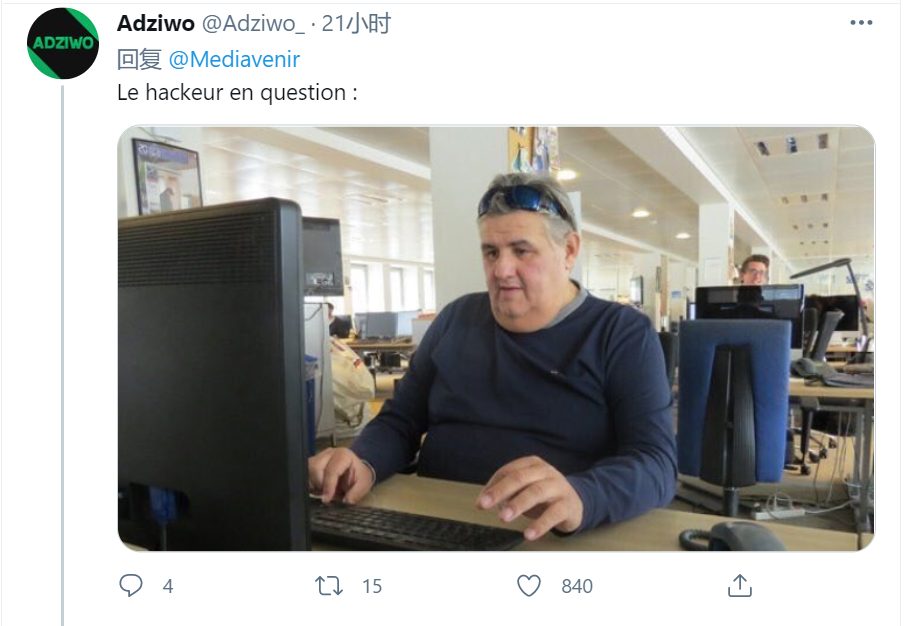The image size is (912, 626).
Task: Click the Adziwo display name
Action: (x=156, y=24)
